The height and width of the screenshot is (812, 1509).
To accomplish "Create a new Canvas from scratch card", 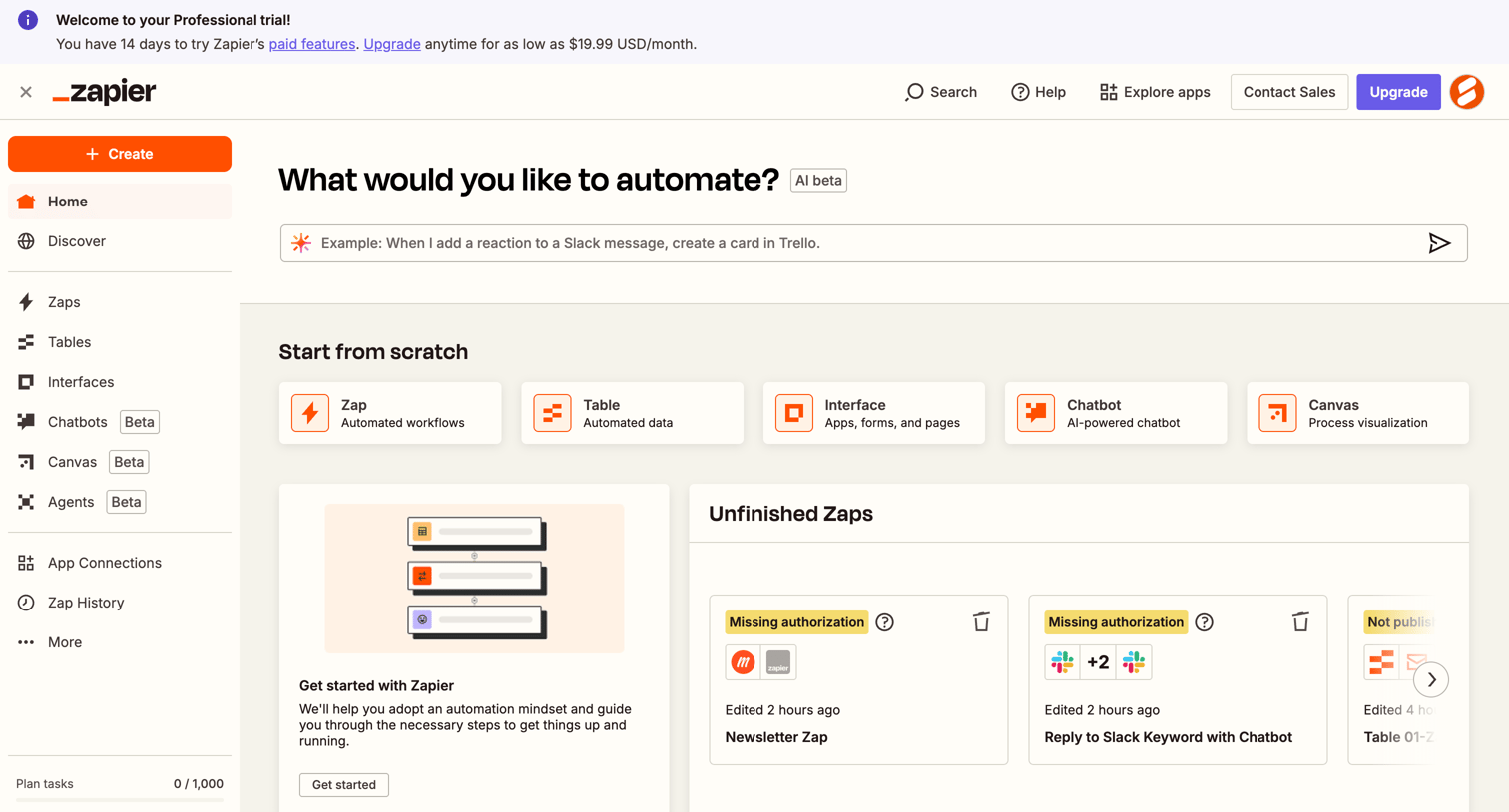I will click(1357, 413).
